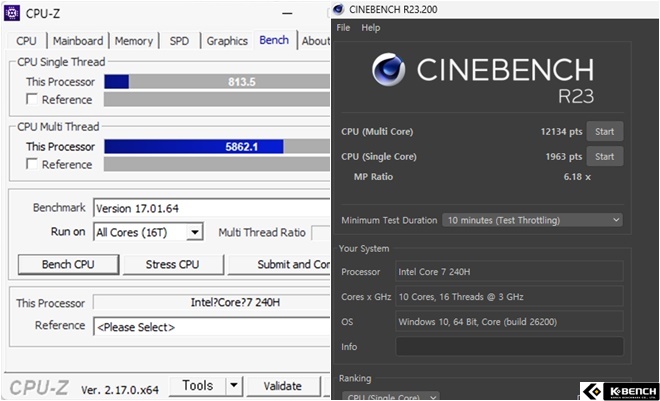660x401 pixels.
Task: Click the Cinebench sphere logo
Action: click(389, 70)
